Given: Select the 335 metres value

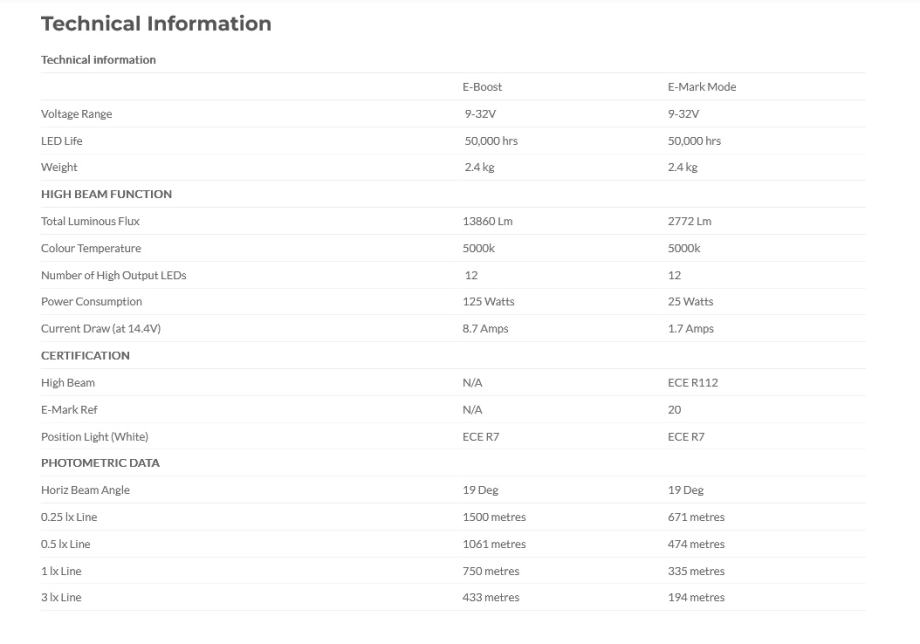Looking at the screenshot, I should [696, 571].
